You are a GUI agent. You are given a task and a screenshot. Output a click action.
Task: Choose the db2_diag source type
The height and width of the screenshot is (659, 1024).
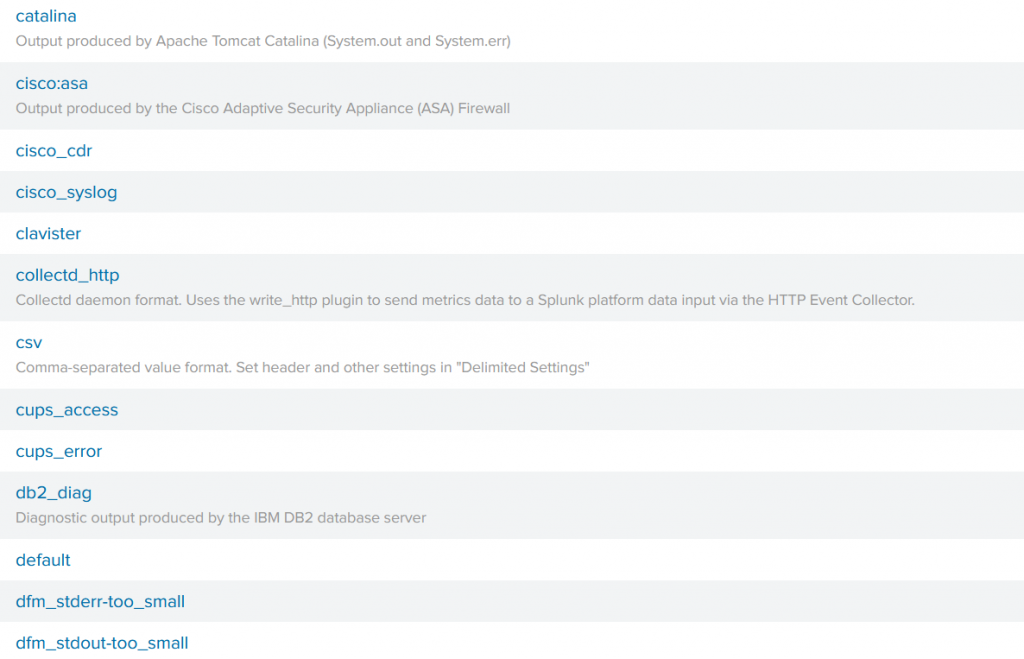(54, 493)
